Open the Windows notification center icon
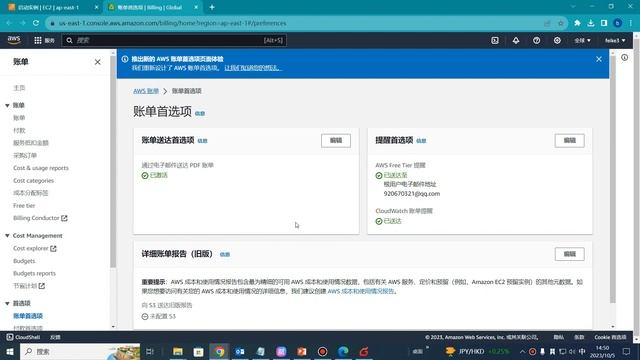Image resolution: width=640 pixels, height=360 pixels. 627,351
